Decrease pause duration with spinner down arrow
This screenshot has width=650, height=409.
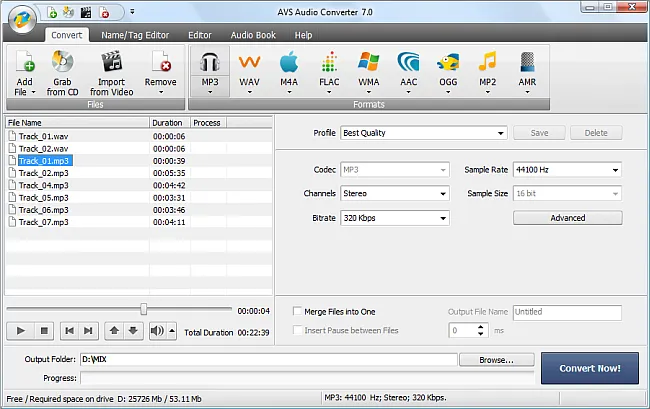tap(480, 334)
